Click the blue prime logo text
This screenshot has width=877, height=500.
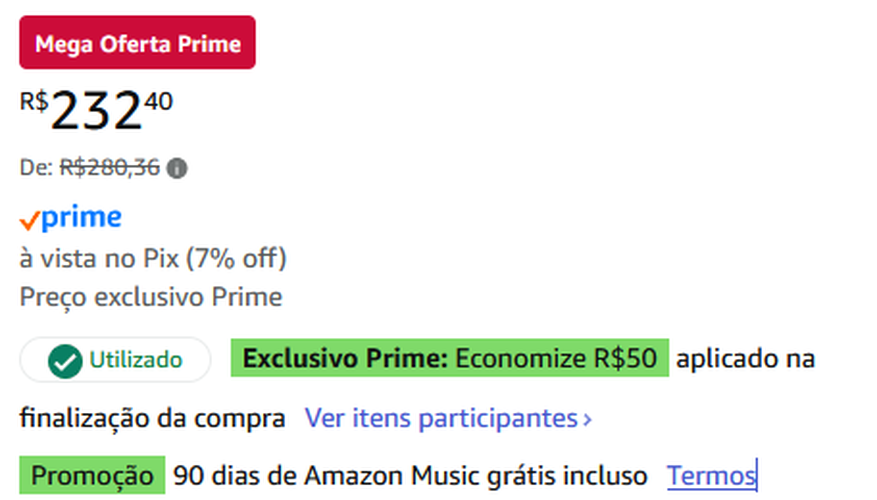[x=82, y=217]
